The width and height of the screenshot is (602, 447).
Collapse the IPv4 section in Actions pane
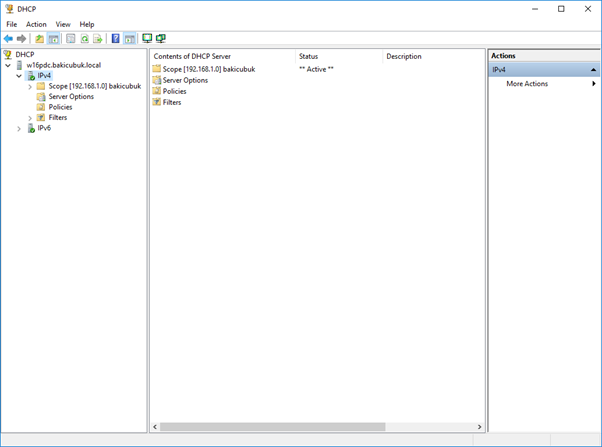593,70
